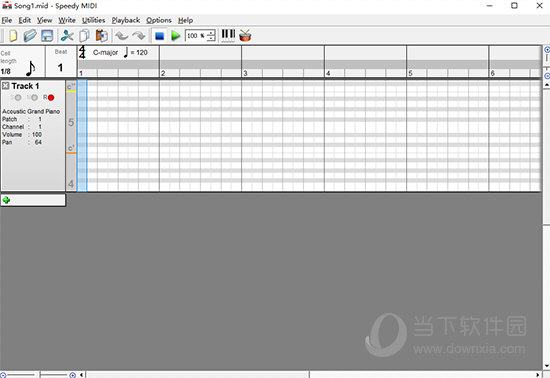
Task: Open a MIDI file with folder icon
Action: pyautogui.click(x=30, y=35)
